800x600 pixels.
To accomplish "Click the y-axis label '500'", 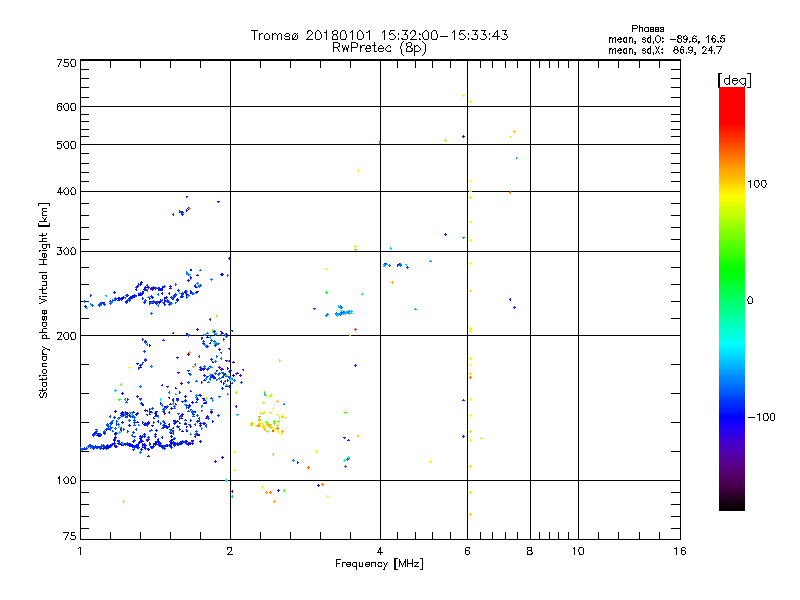I will click(x=66, y=145).
